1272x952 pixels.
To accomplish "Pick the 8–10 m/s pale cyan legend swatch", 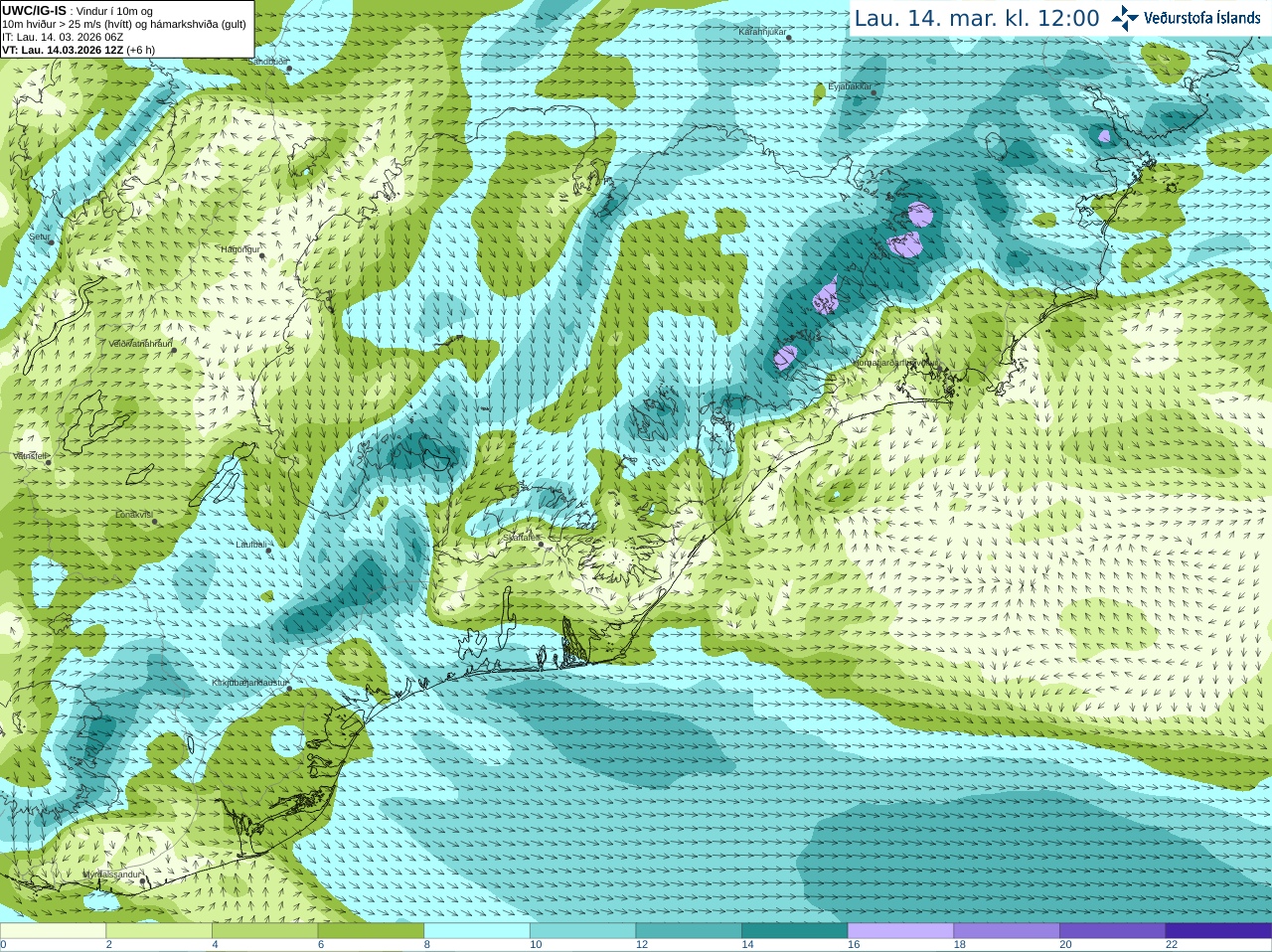I will tap(477, 931).
